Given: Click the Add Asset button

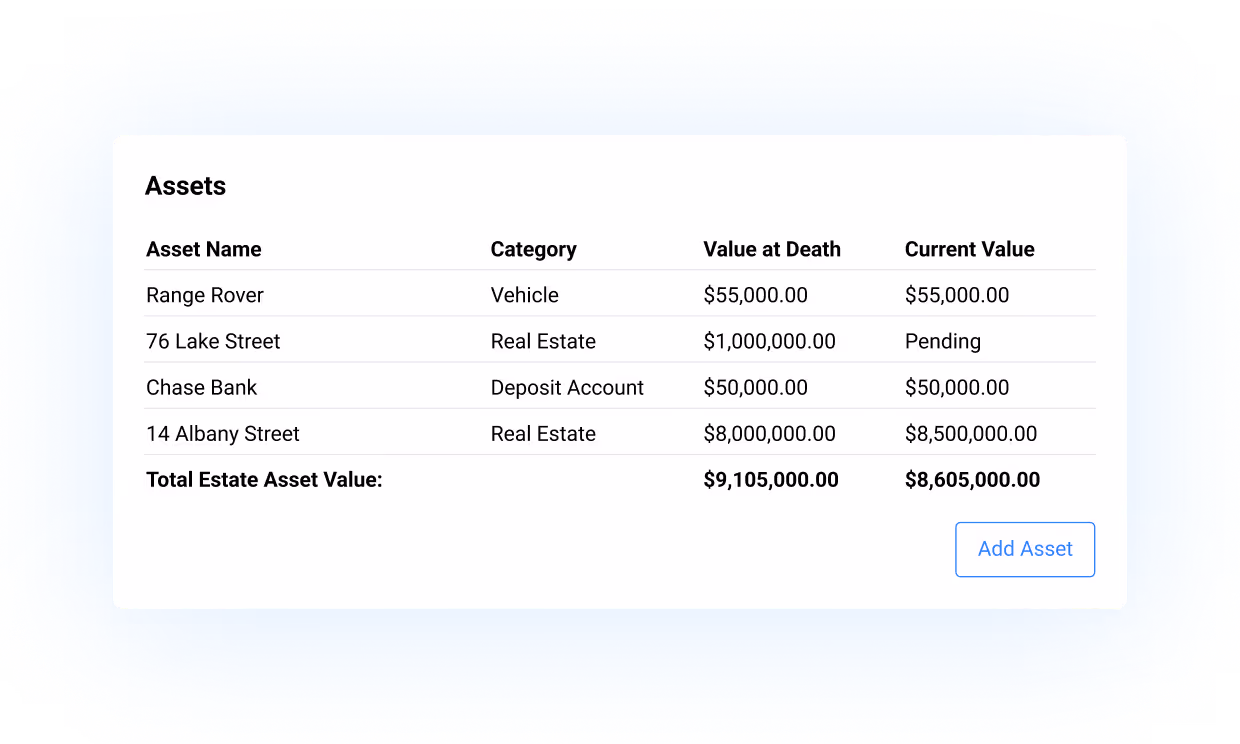Looking at the screenshot, I should click(x=1025, y=549).
